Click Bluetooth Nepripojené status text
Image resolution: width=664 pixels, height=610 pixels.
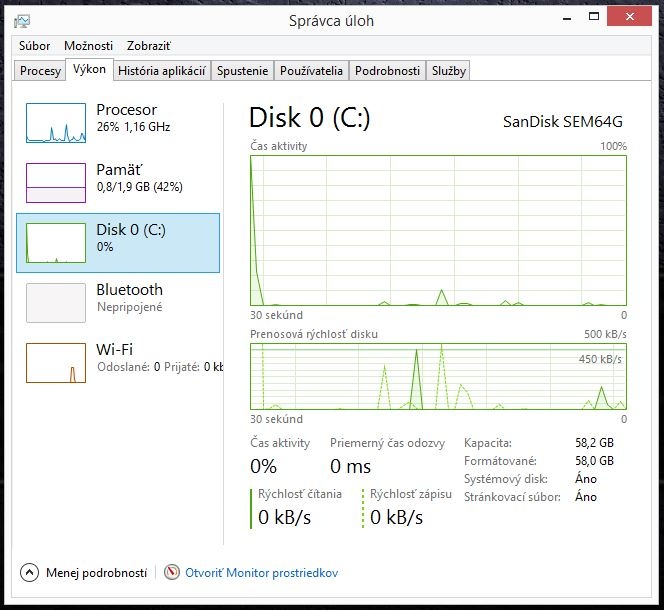point(130,307)
